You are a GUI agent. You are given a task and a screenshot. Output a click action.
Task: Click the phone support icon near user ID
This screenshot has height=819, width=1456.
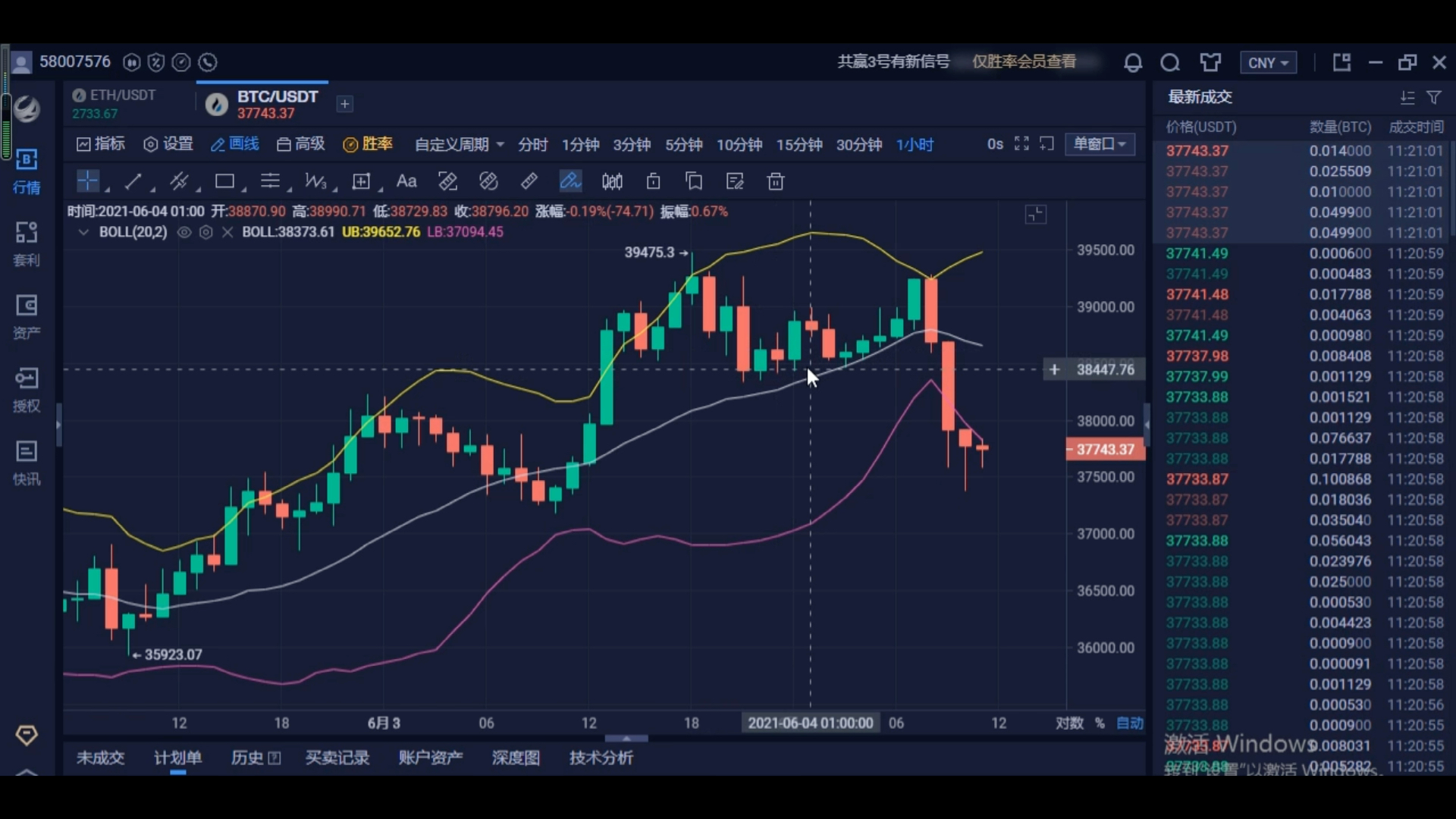pos(207,62)
